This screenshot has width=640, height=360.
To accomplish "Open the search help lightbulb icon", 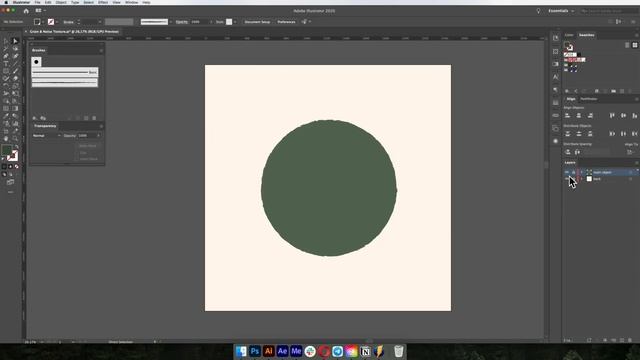I will (x=538, y=11).
